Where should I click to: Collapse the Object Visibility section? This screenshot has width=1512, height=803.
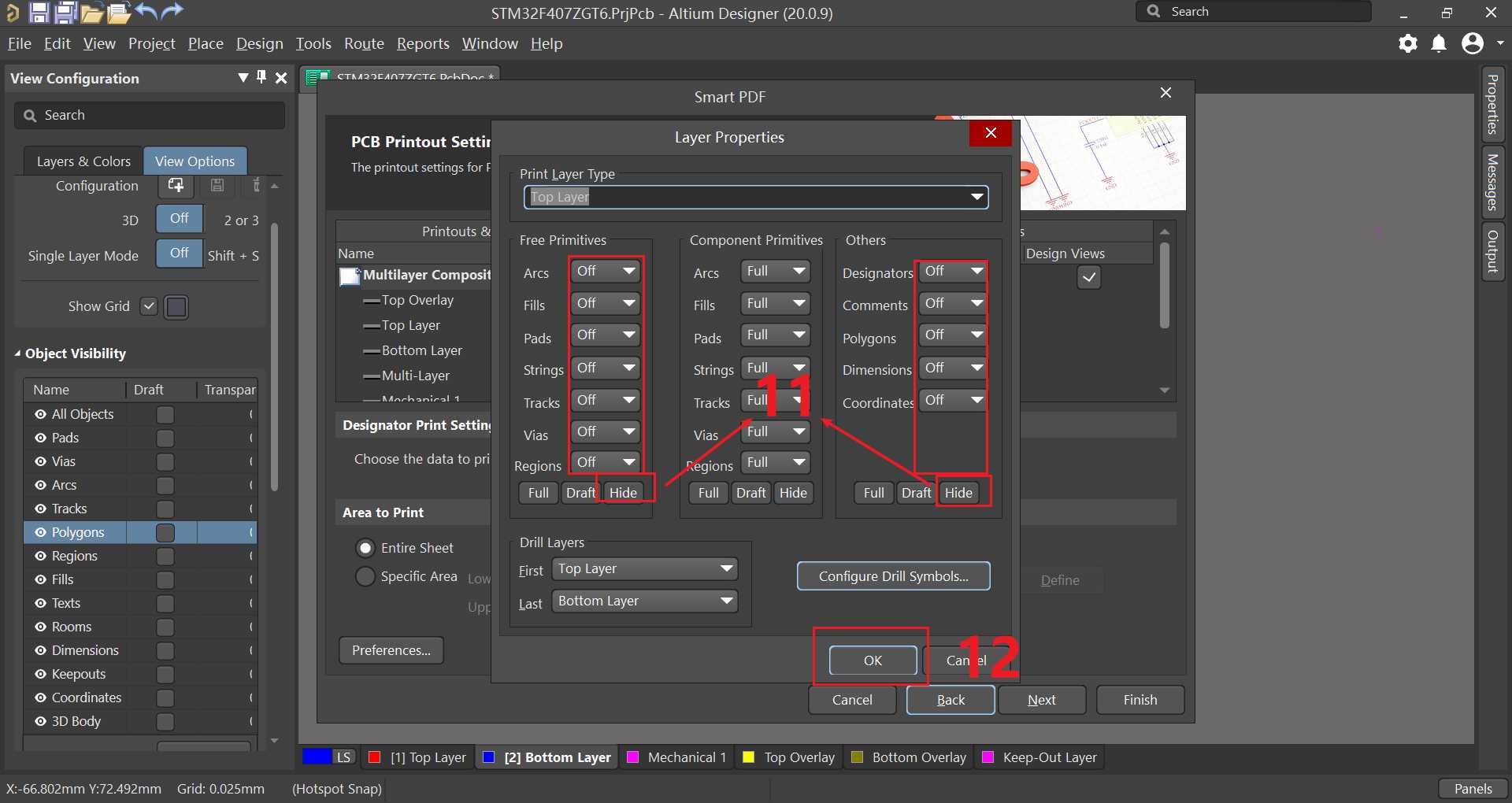click(17, 353)
